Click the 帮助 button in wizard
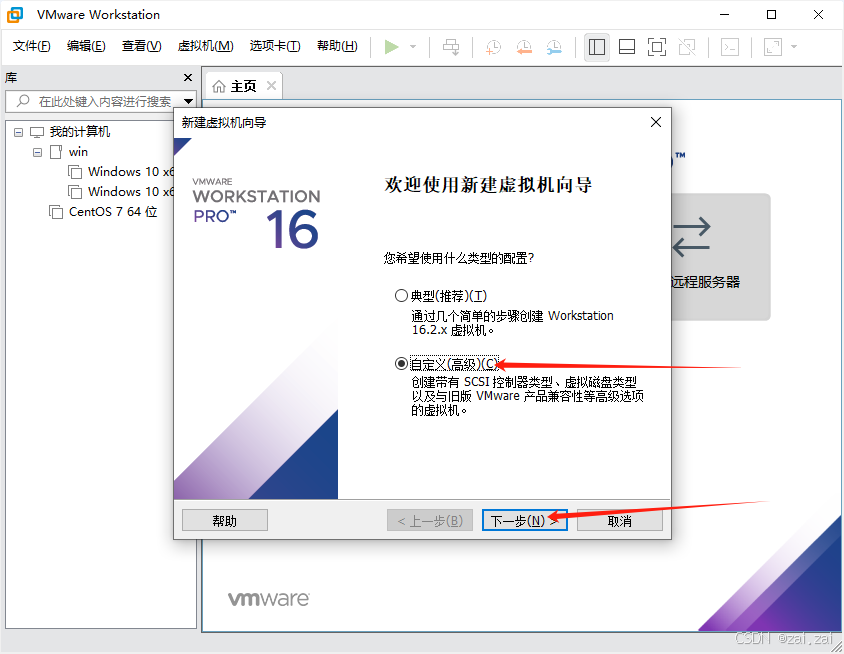Image resolution: width=844 pixels, height=654 pixels. (224, 521)
